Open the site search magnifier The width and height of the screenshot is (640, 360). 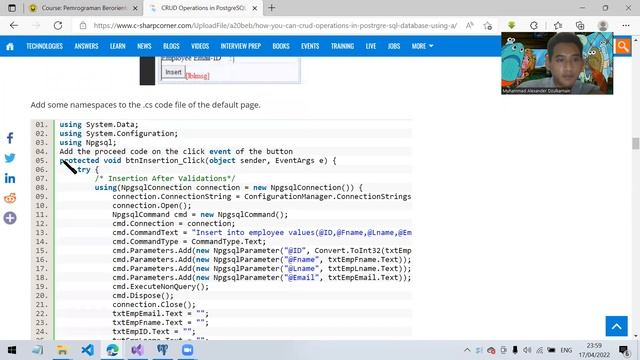point(623,46)
